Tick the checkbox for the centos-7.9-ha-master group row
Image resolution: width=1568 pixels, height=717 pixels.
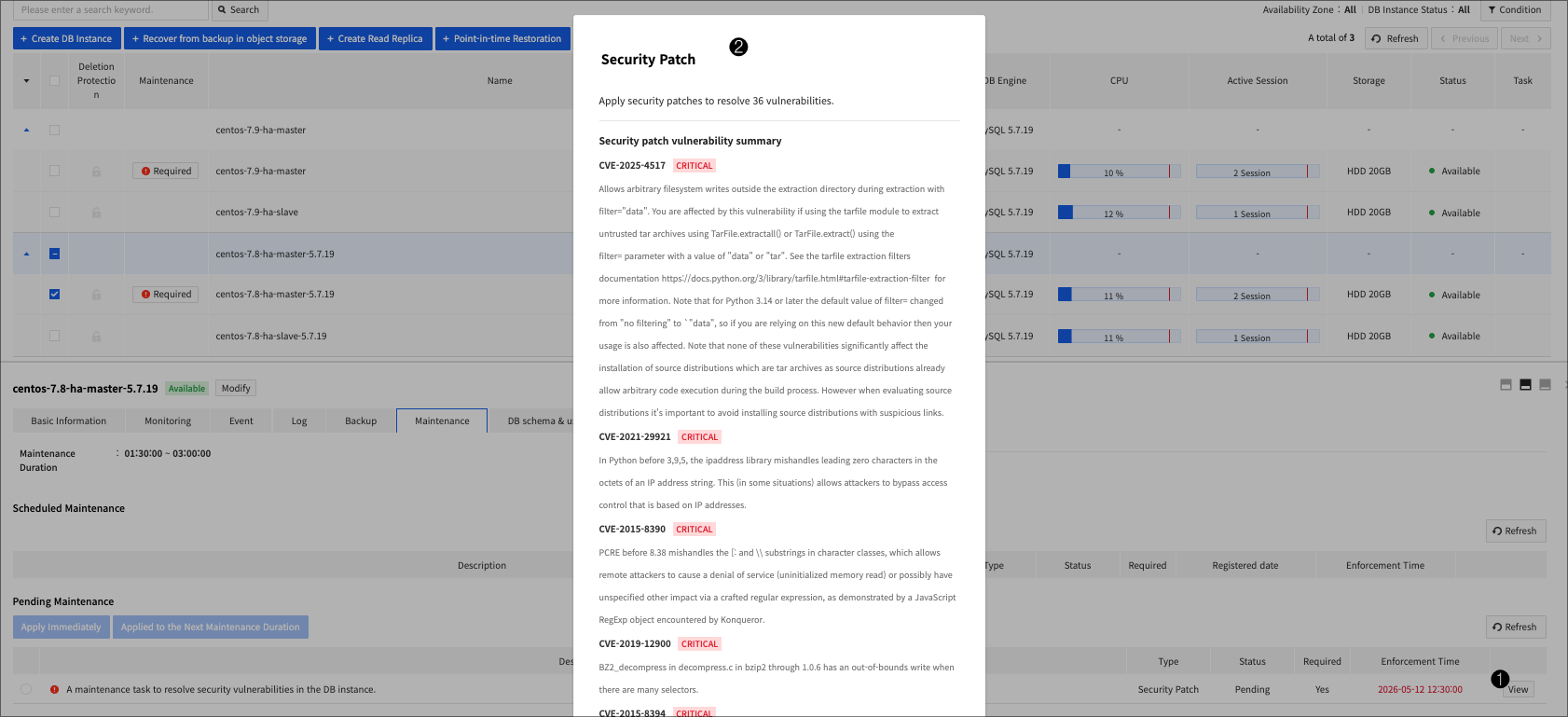[54, 131]
